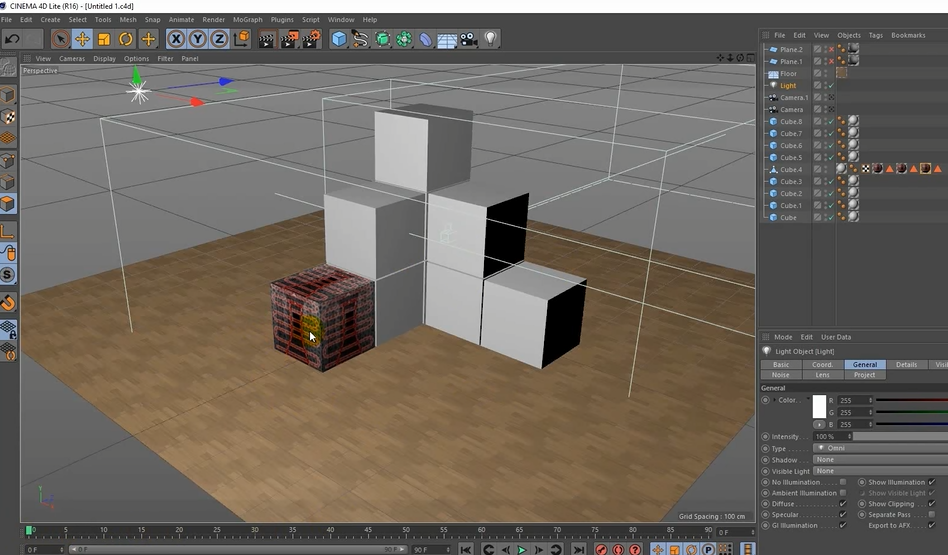948x555 pixels.
Task: Toggle the Separate Pass checkbox
Action: click(931, 515)
